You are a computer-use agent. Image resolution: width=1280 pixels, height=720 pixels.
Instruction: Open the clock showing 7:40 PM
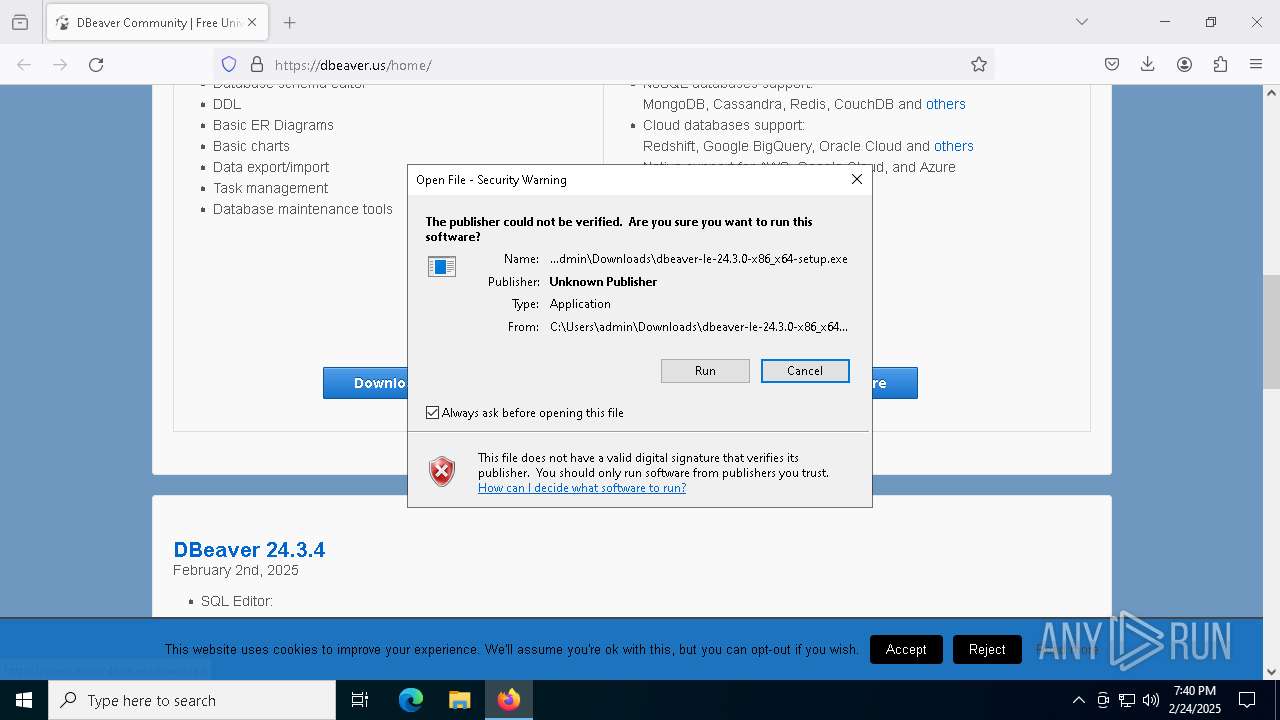(1194, 700)
